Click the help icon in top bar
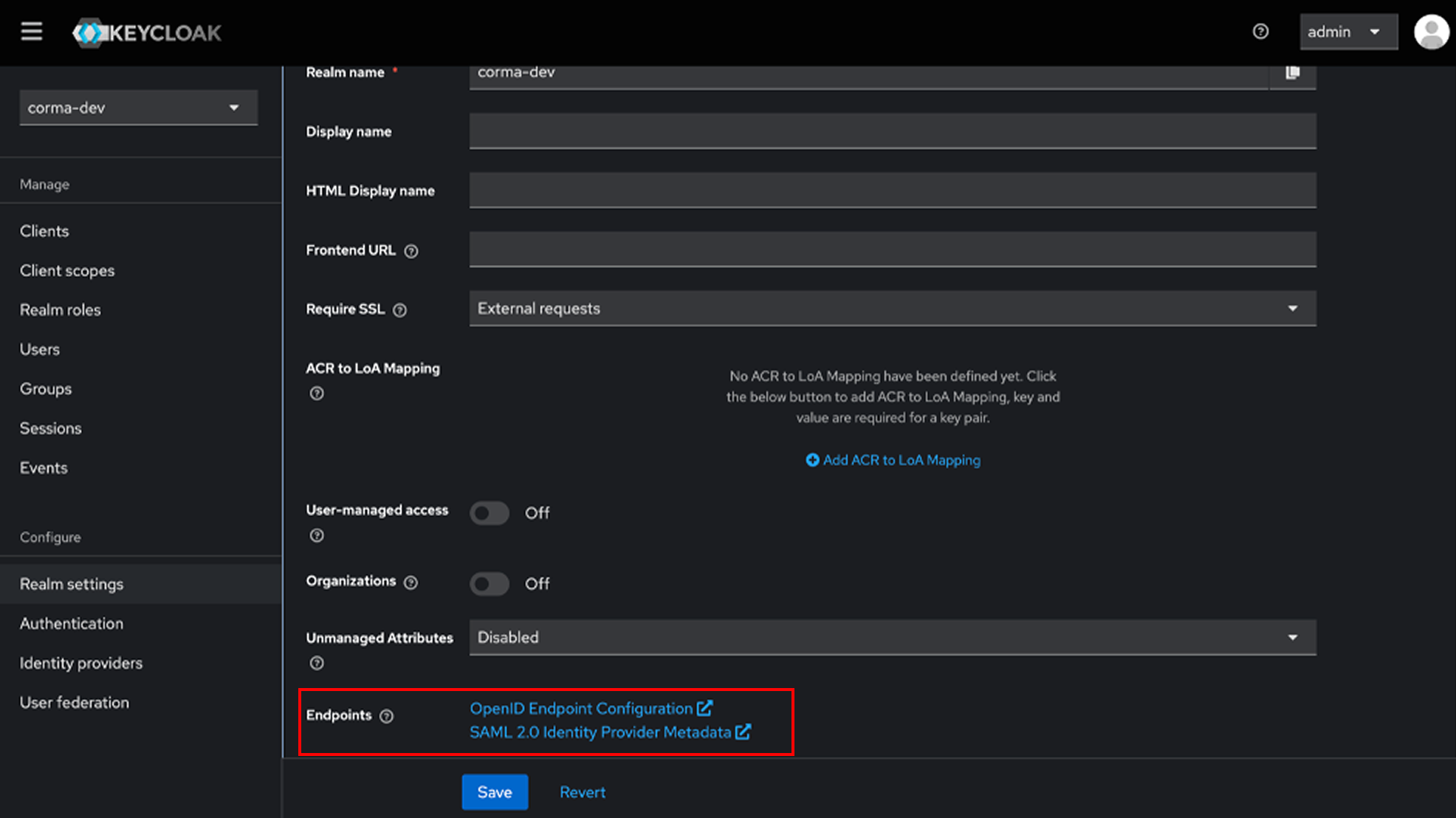Viewport: 1456px width, 818px height. point(1260,32)
